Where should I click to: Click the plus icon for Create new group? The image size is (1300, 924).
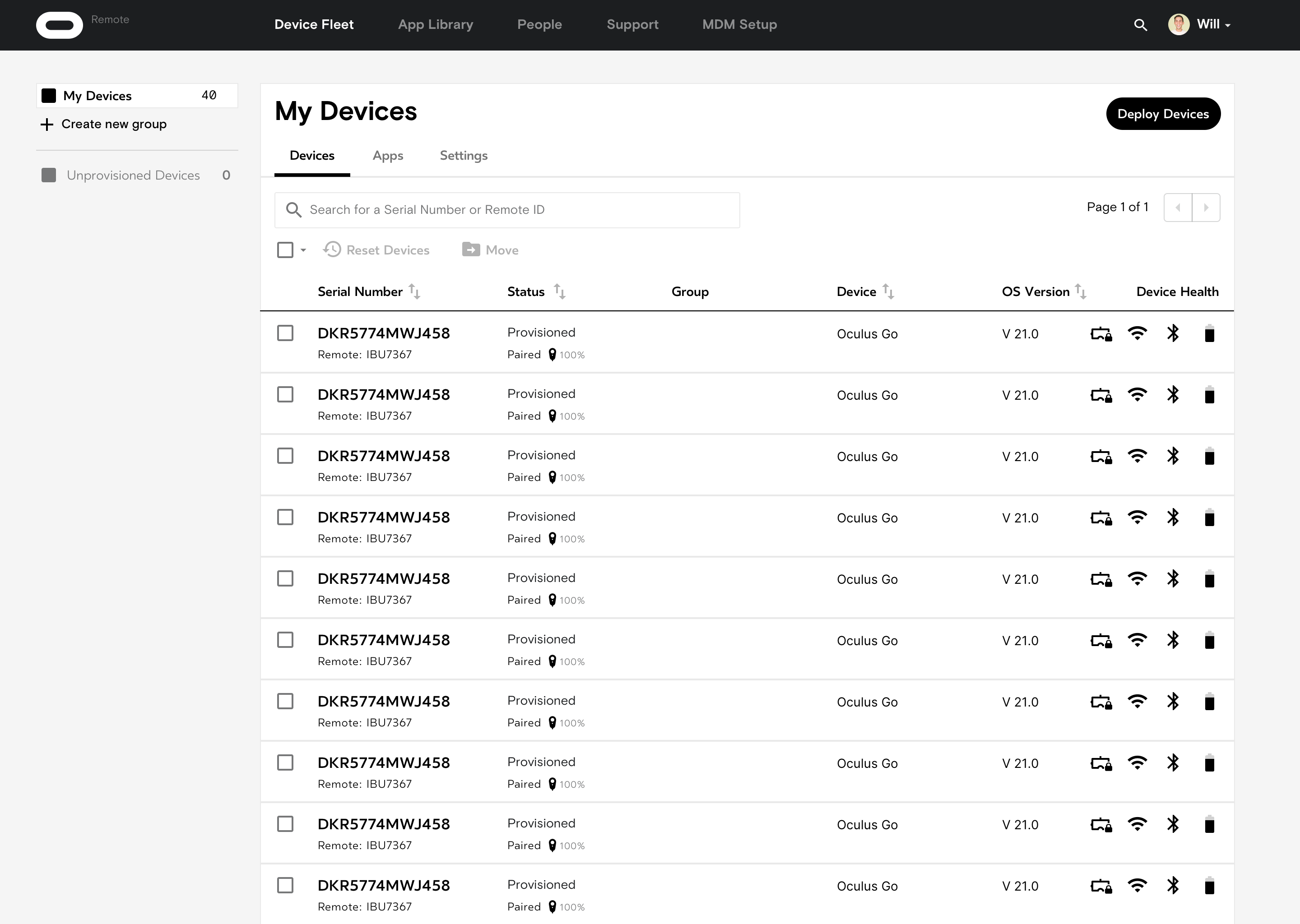pyautogui.click(x=46, y=125)
